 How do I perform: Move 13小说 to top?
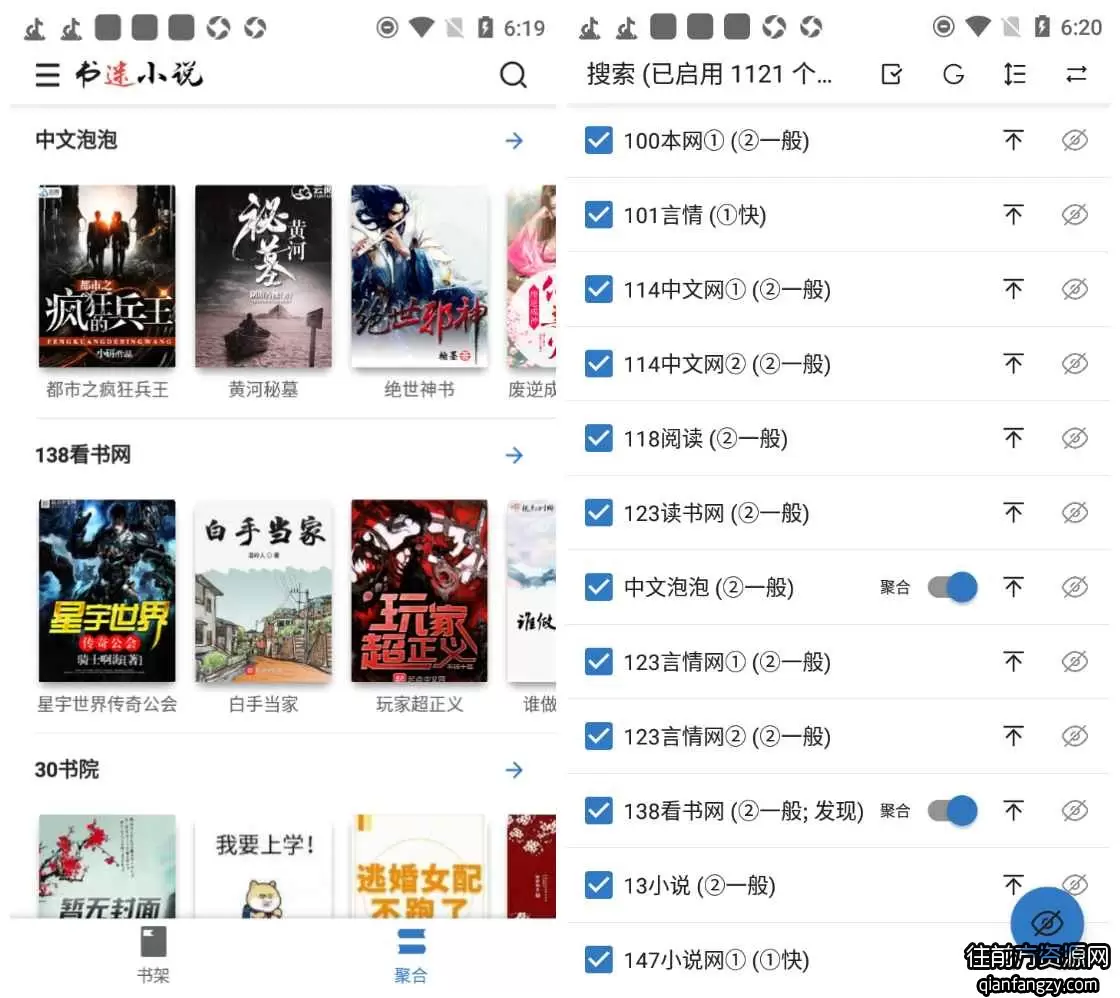(x=1013, y=885)
